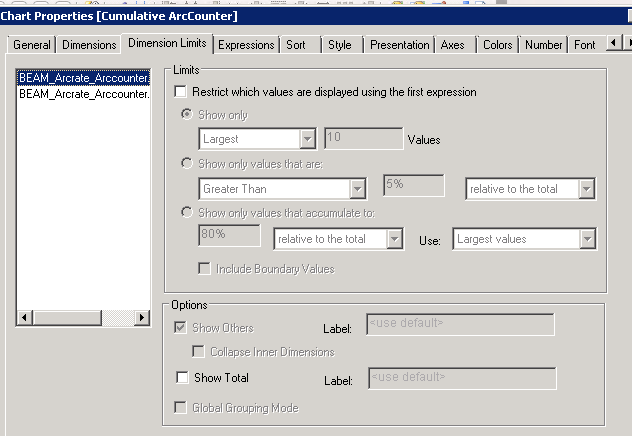Click the Show Total Label field

click(x=461, y=378)
